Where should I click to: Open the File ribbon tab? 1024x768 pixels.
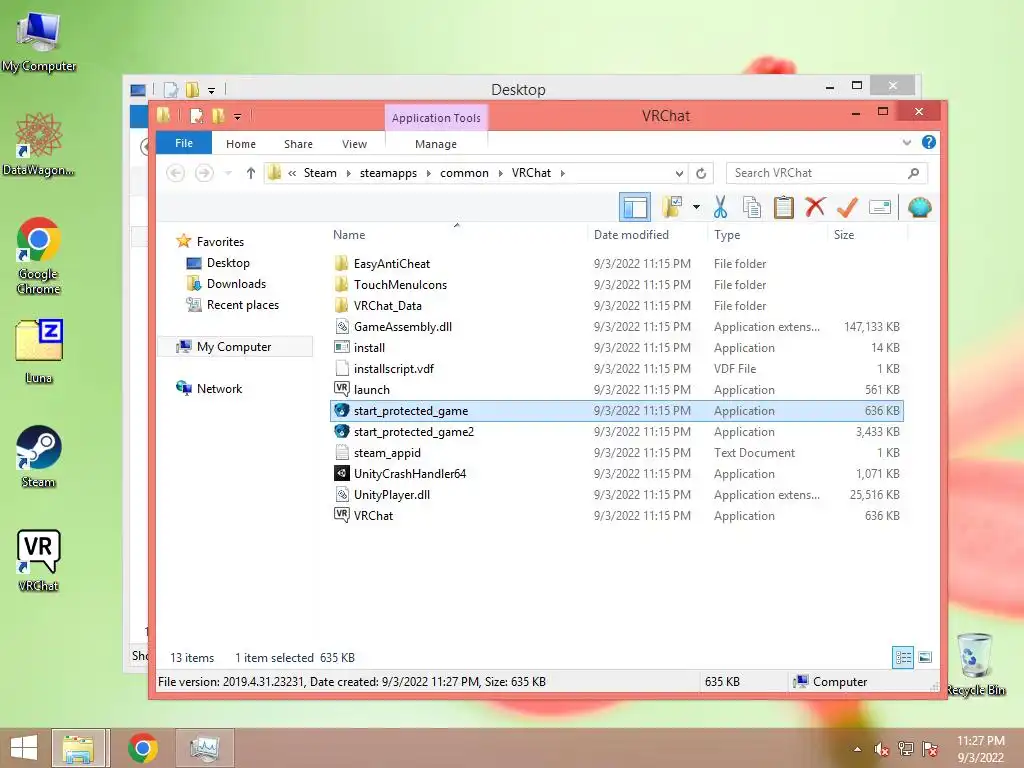tap(184, 143)
